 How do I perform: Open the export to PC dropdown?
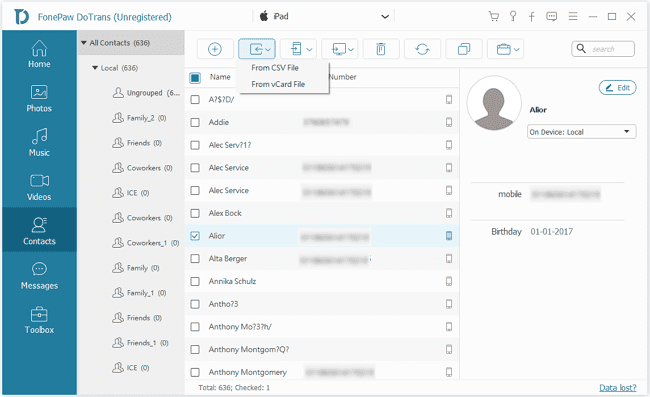[340, 49]
